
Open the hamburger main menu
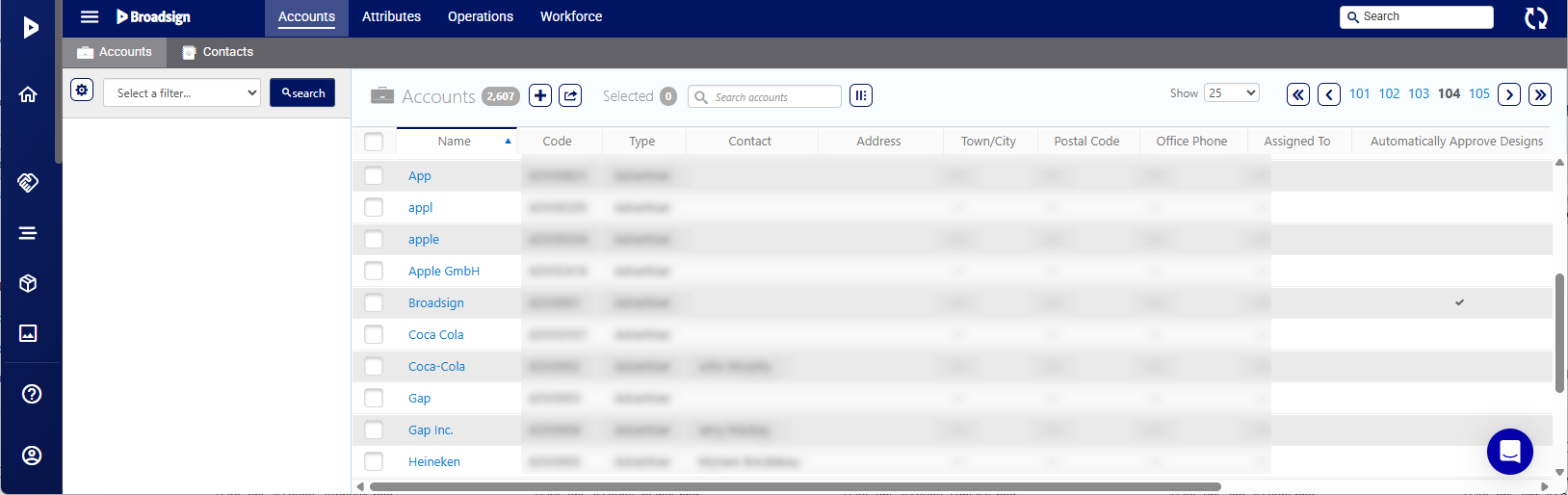pyautogui.click(x=90, y=17)
